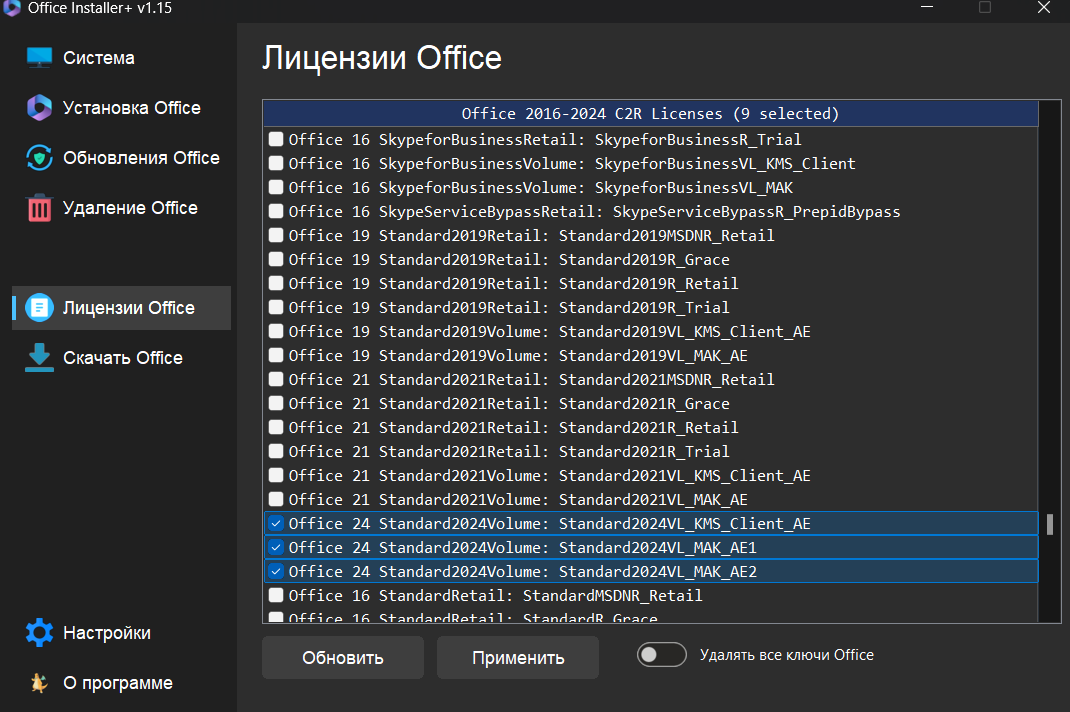Enable the Удалять все ключи Office switch

pyautogui.click(x=661, y=655)
